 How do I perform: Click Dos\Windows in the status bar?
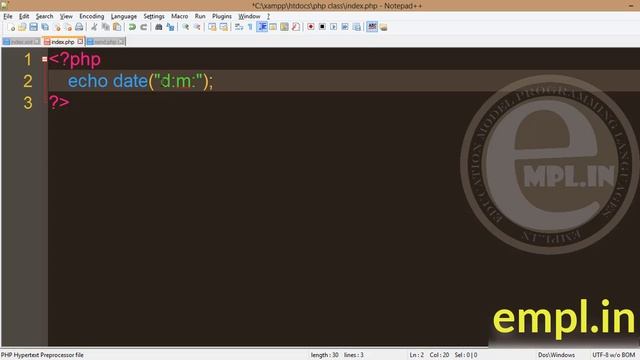[x=556, y=355]
